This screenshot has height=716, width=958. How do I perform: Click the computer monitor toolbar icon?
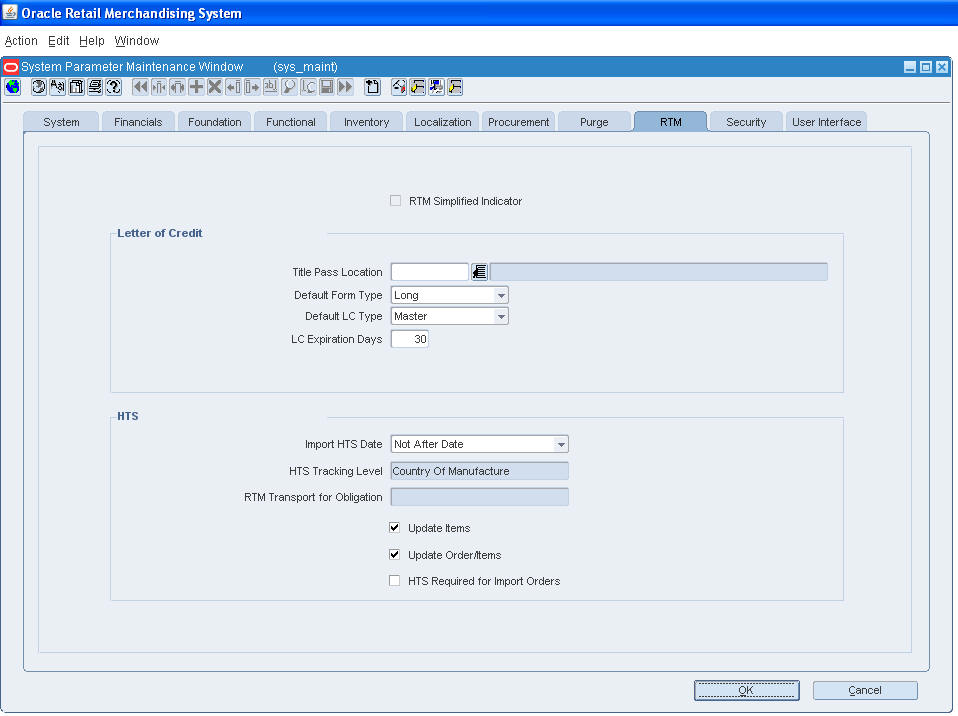[x=436, y=87]
